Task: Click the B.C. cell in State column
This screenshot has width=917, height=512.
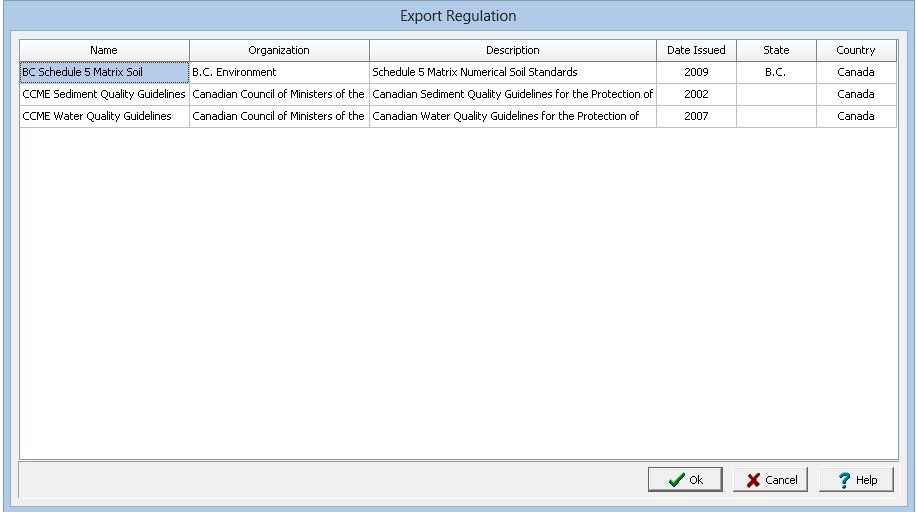Action: point(776,72)
